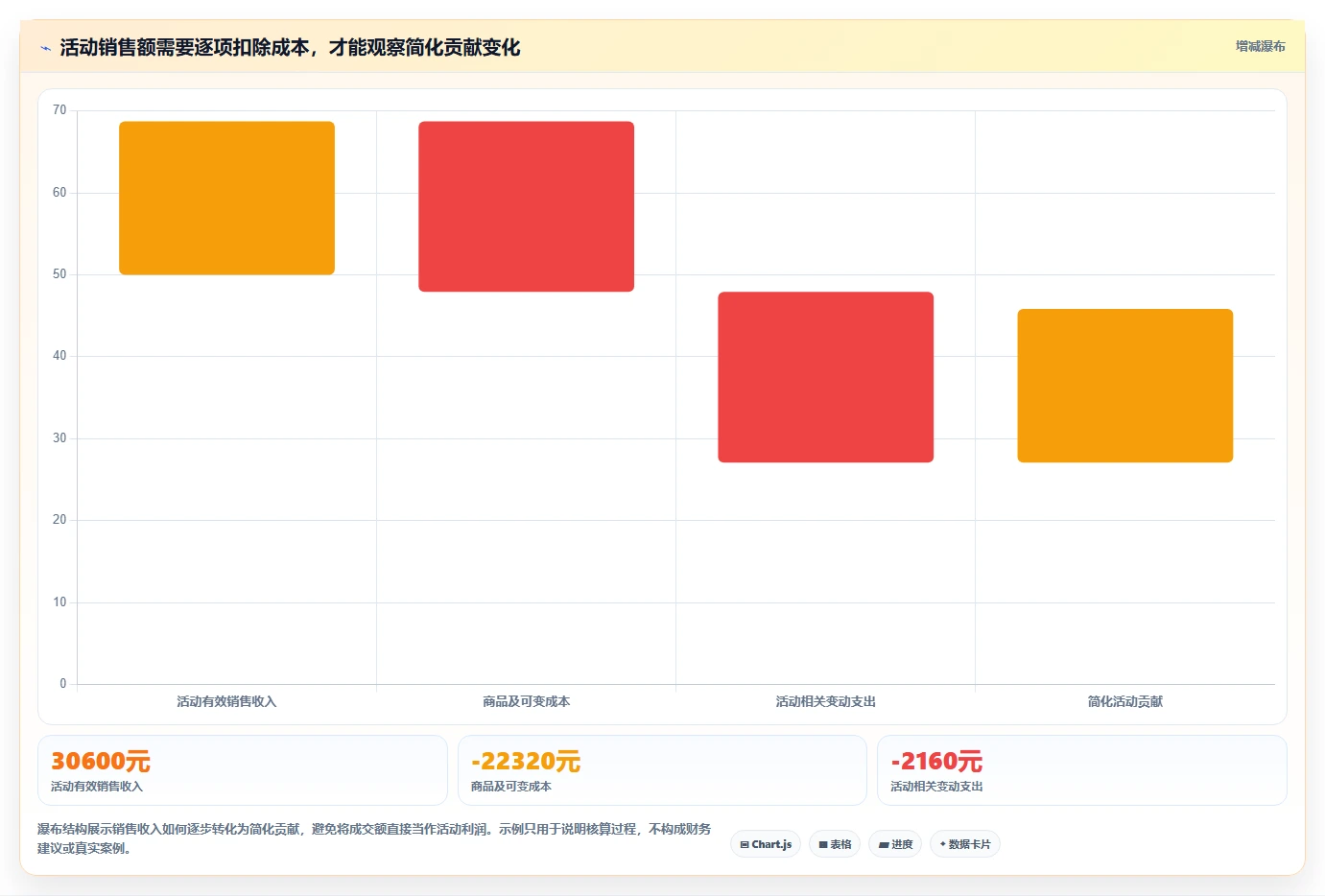Click the 进度 tag

(895, 844)
